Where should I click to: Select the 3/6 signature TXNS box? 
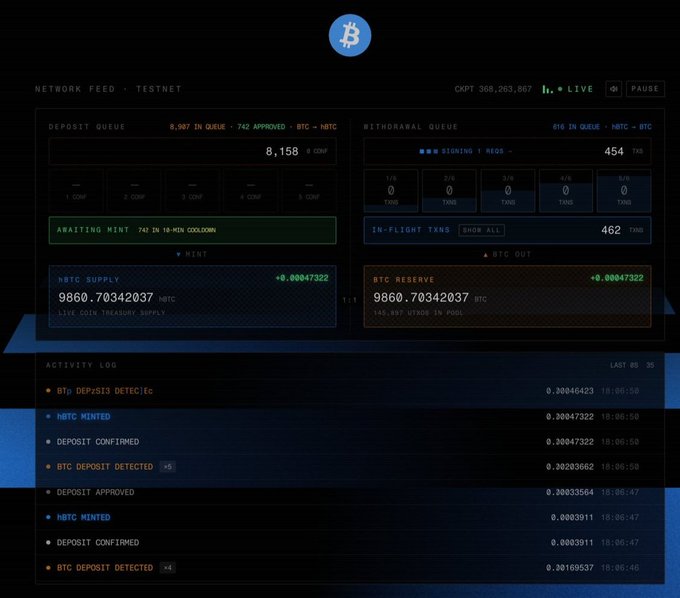tap(508, 191)
